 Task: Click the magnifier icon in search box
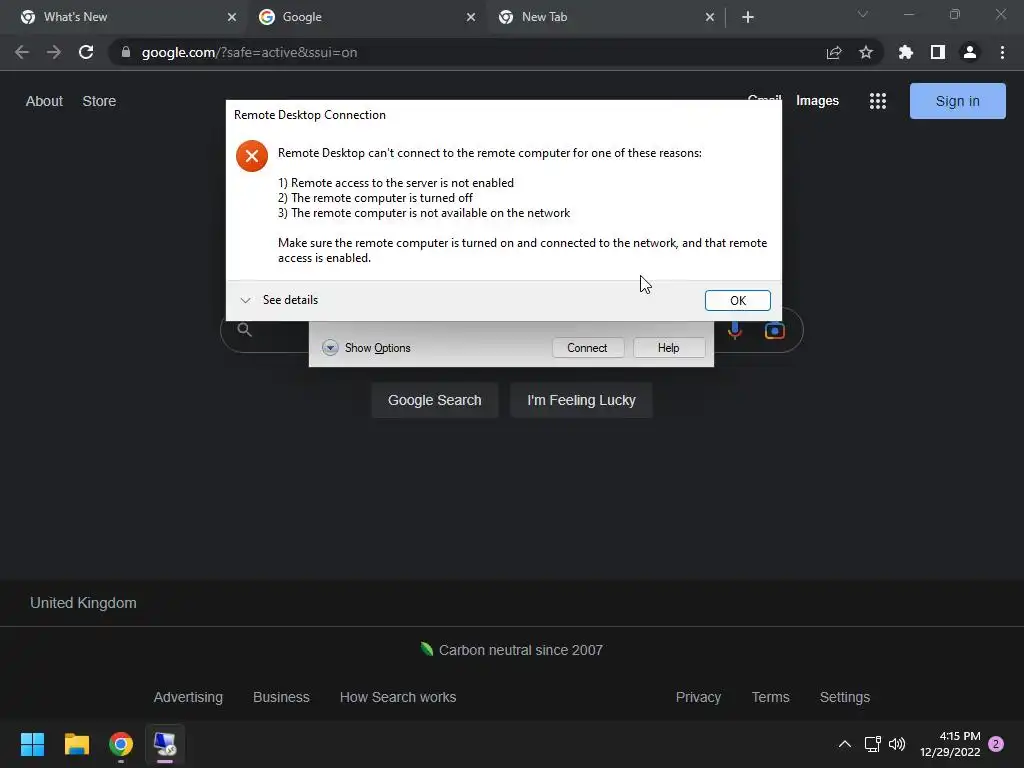244,330
